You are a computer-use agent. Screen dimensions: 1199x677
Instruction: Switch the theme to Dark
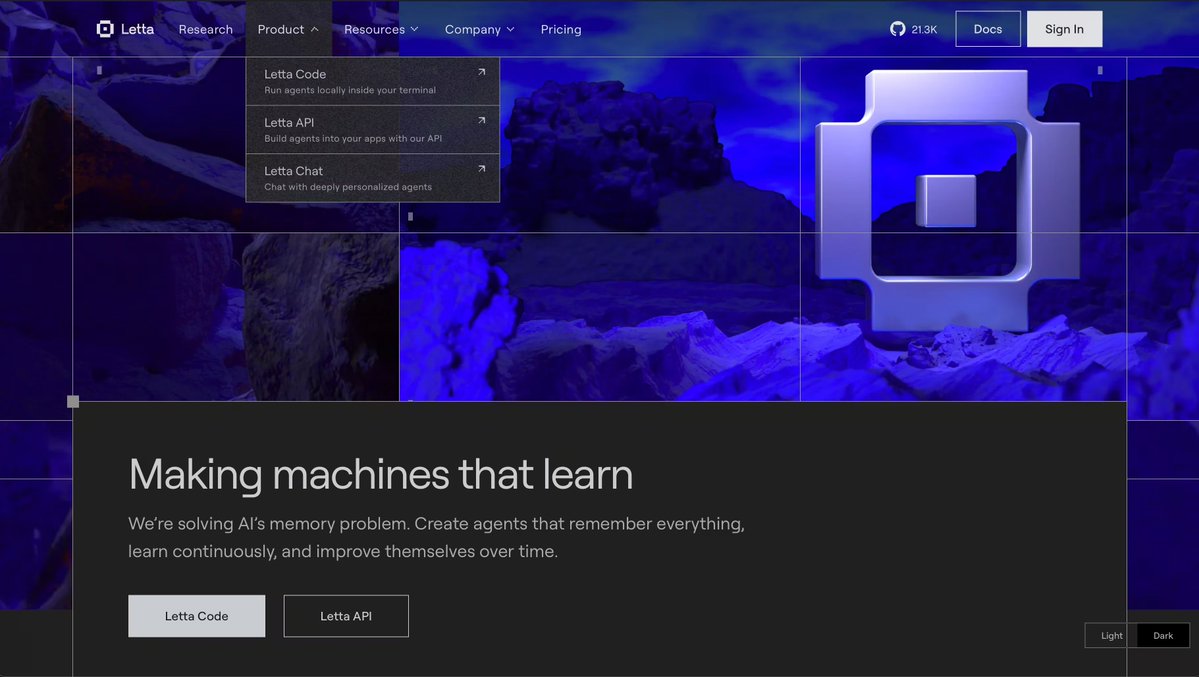pos(1163,636)
